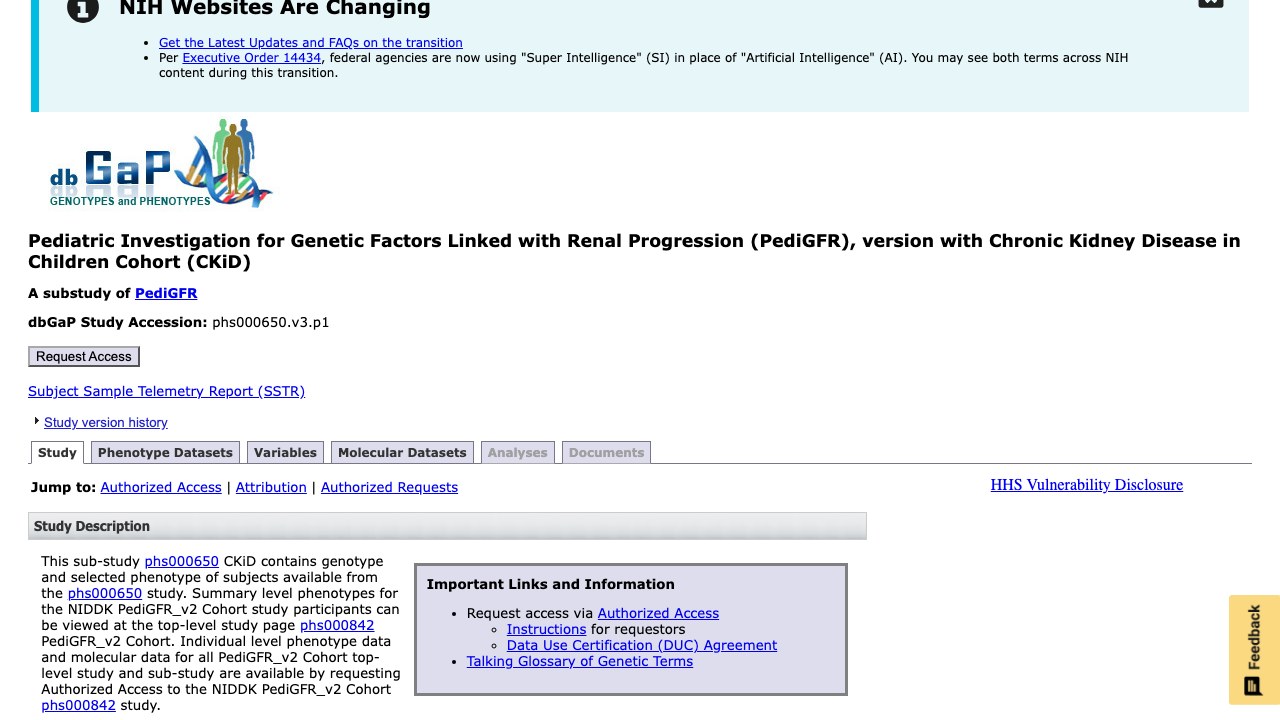Click the Feedback tab icon
Image resolution: width=1280 pixels, height=720 pixels.
1252,686
